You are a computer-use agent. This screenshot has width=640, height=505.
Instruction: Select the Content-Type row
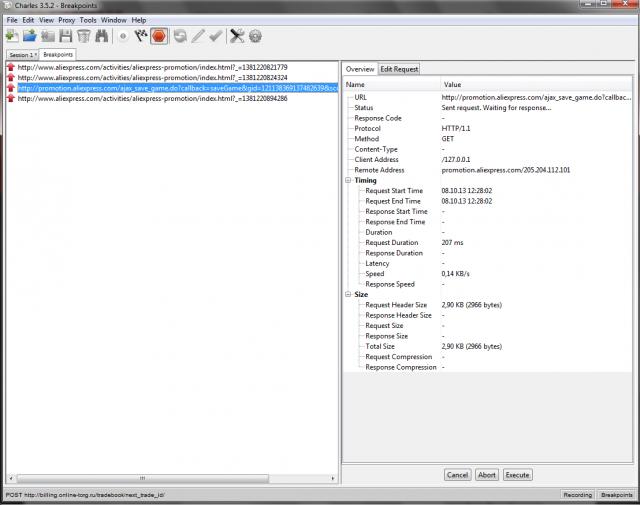click(x=488, y=149)
